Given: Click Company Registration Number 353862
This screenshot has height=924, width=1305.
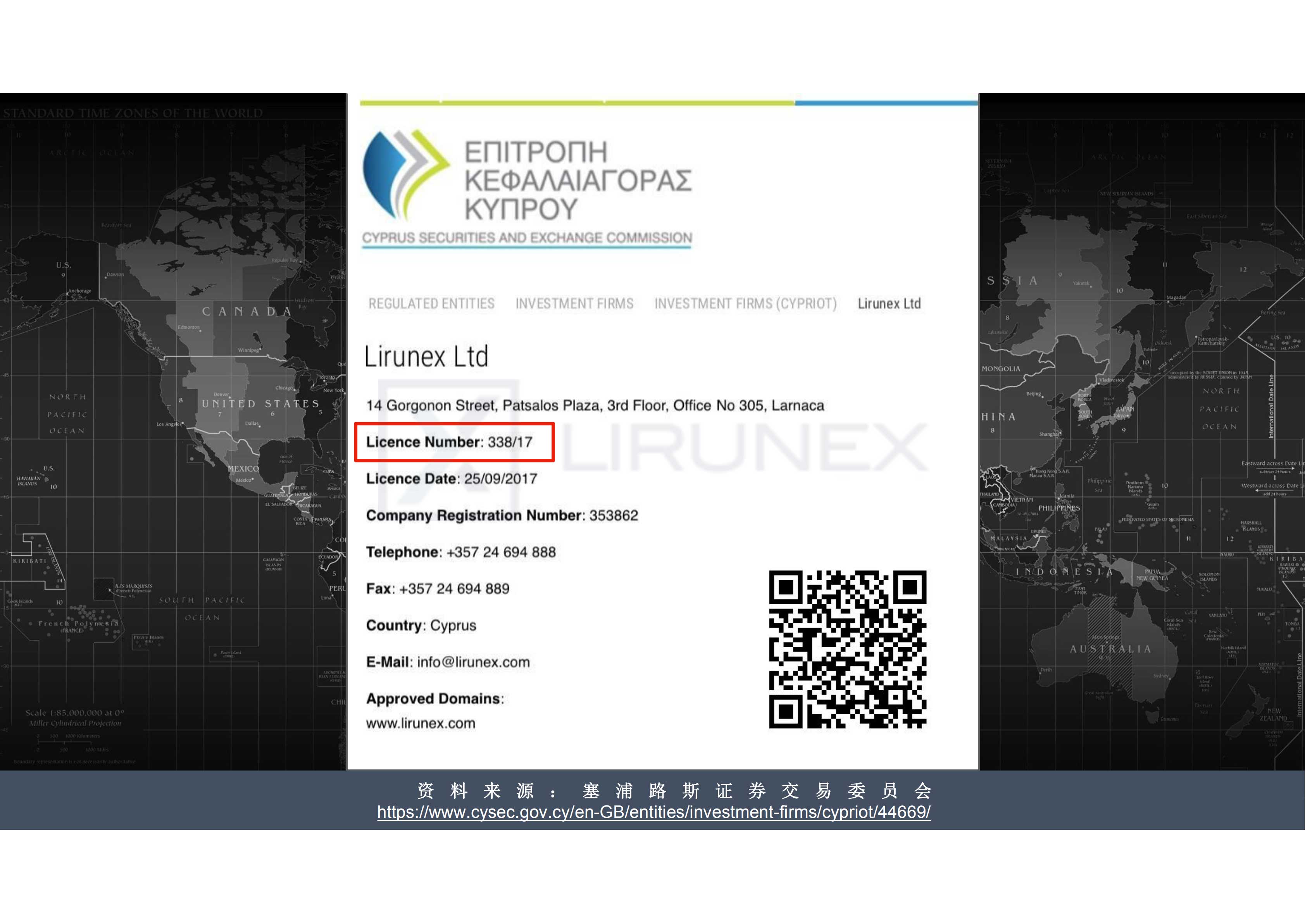Looking at the screenshot, I should [x=502, y=515].
